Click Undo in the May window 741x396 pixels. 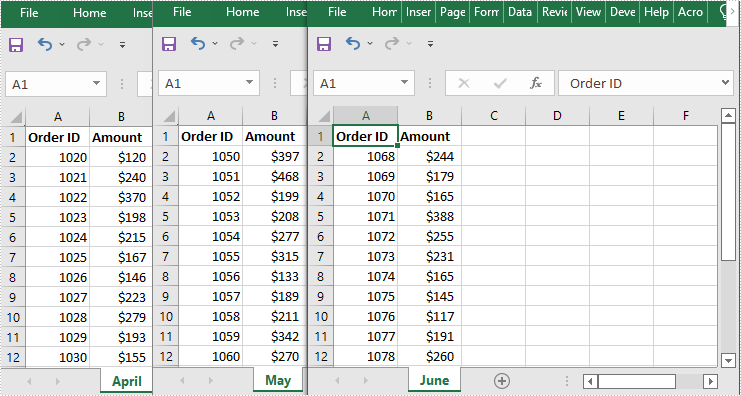pos(198,43)
